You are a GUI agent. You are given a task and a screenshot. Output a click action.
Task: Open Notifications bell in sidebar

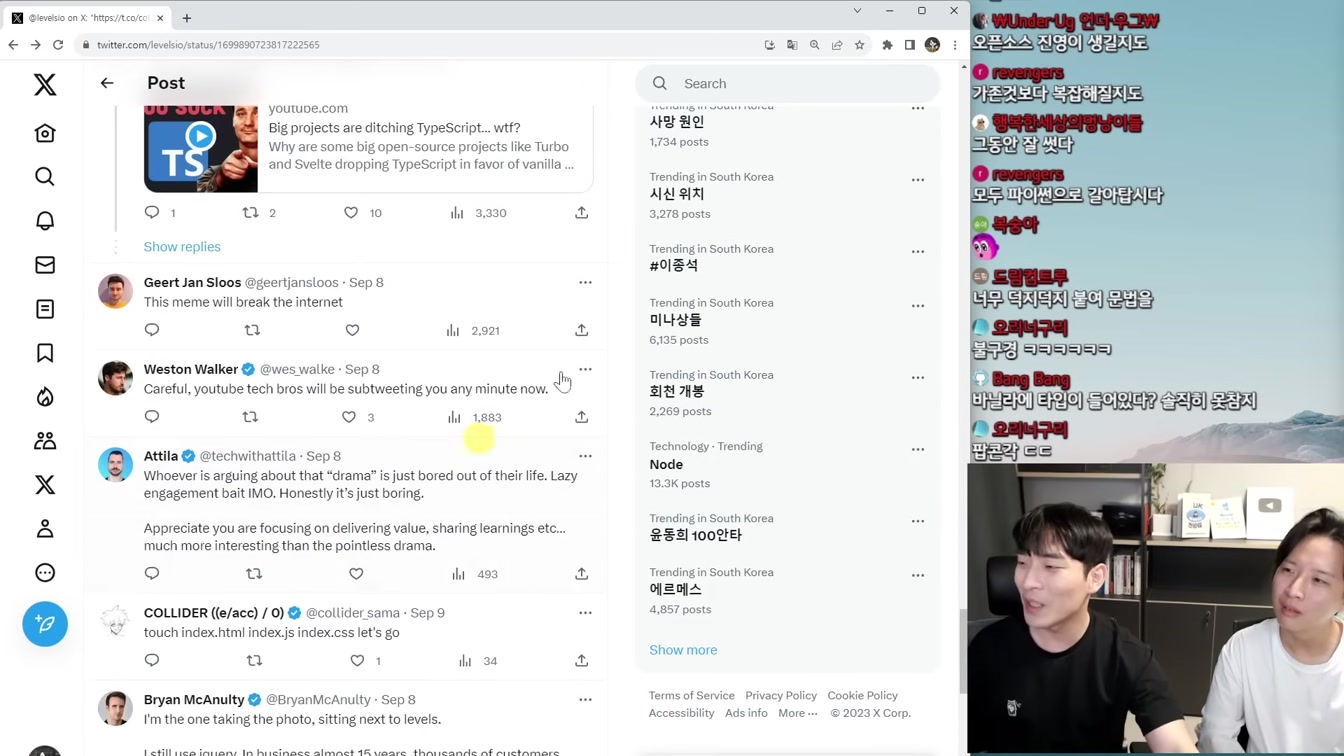coord(45,221)
